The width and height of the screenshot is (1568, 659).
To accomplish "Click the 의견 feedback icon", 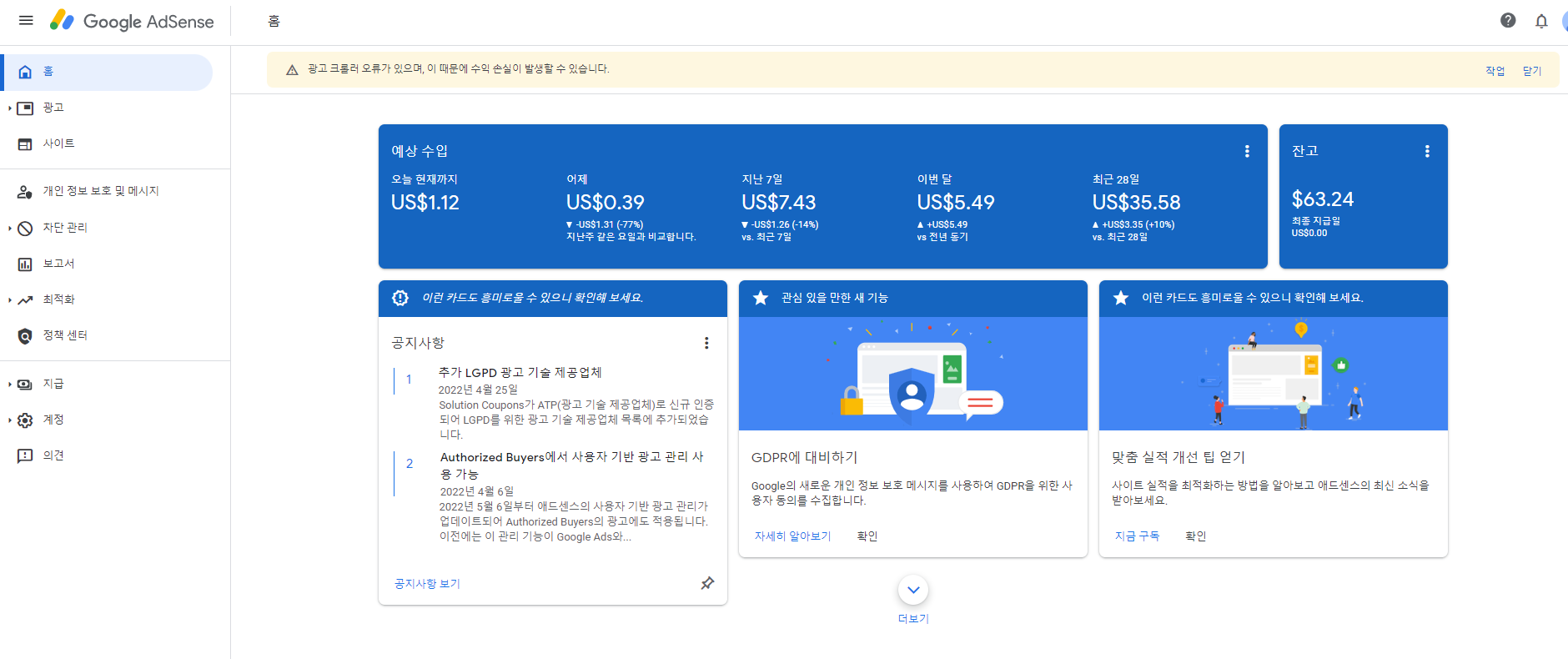I will (x=25, y=455).
